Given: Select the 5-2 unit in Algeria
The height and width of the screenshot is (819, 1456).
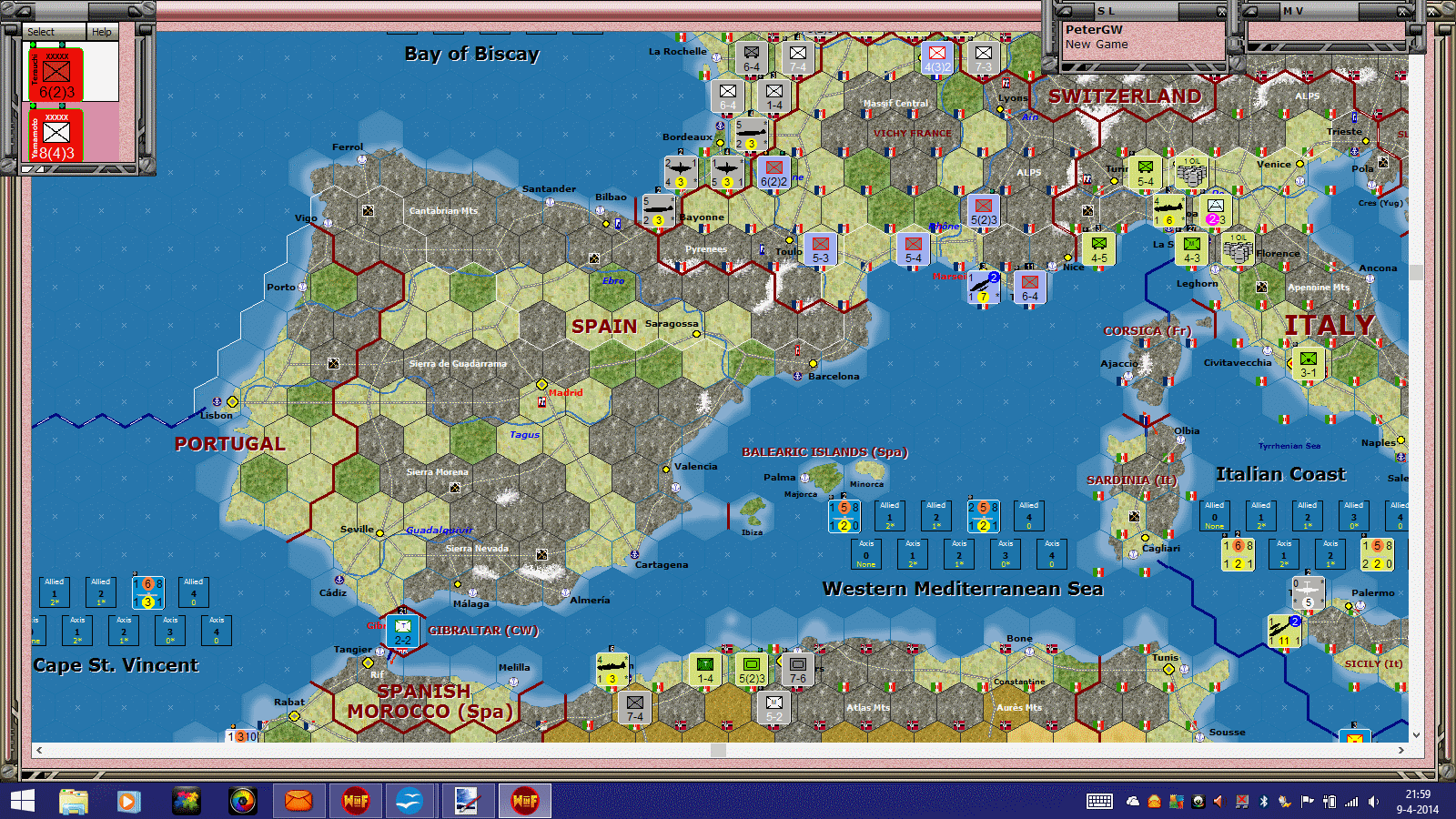Looking at the screenshot, I should (774, 708).
